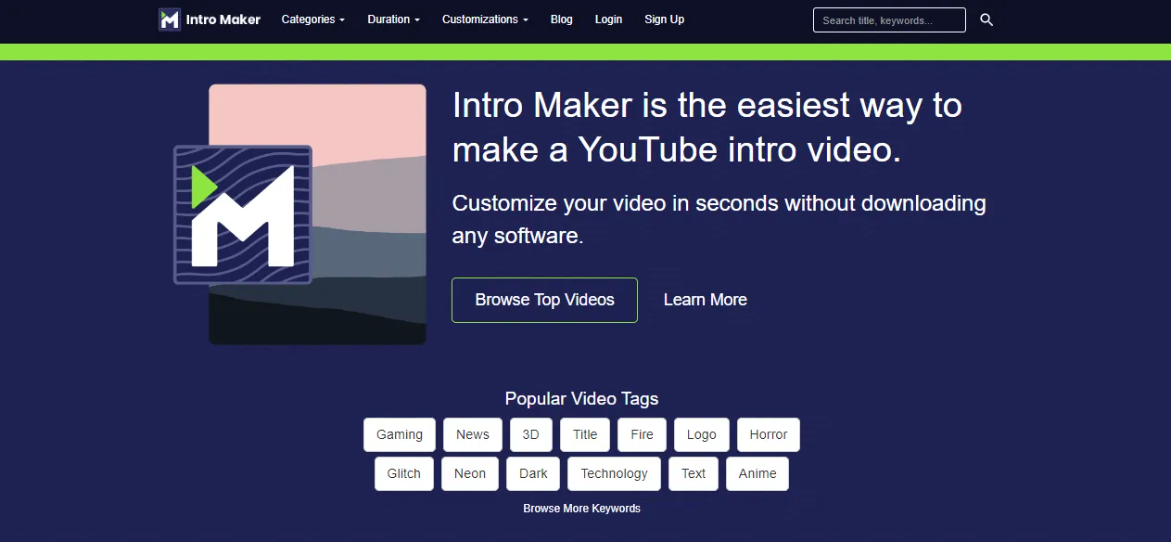
Task: Click the magnifying glass search icon
Action: tap(986, 20)
